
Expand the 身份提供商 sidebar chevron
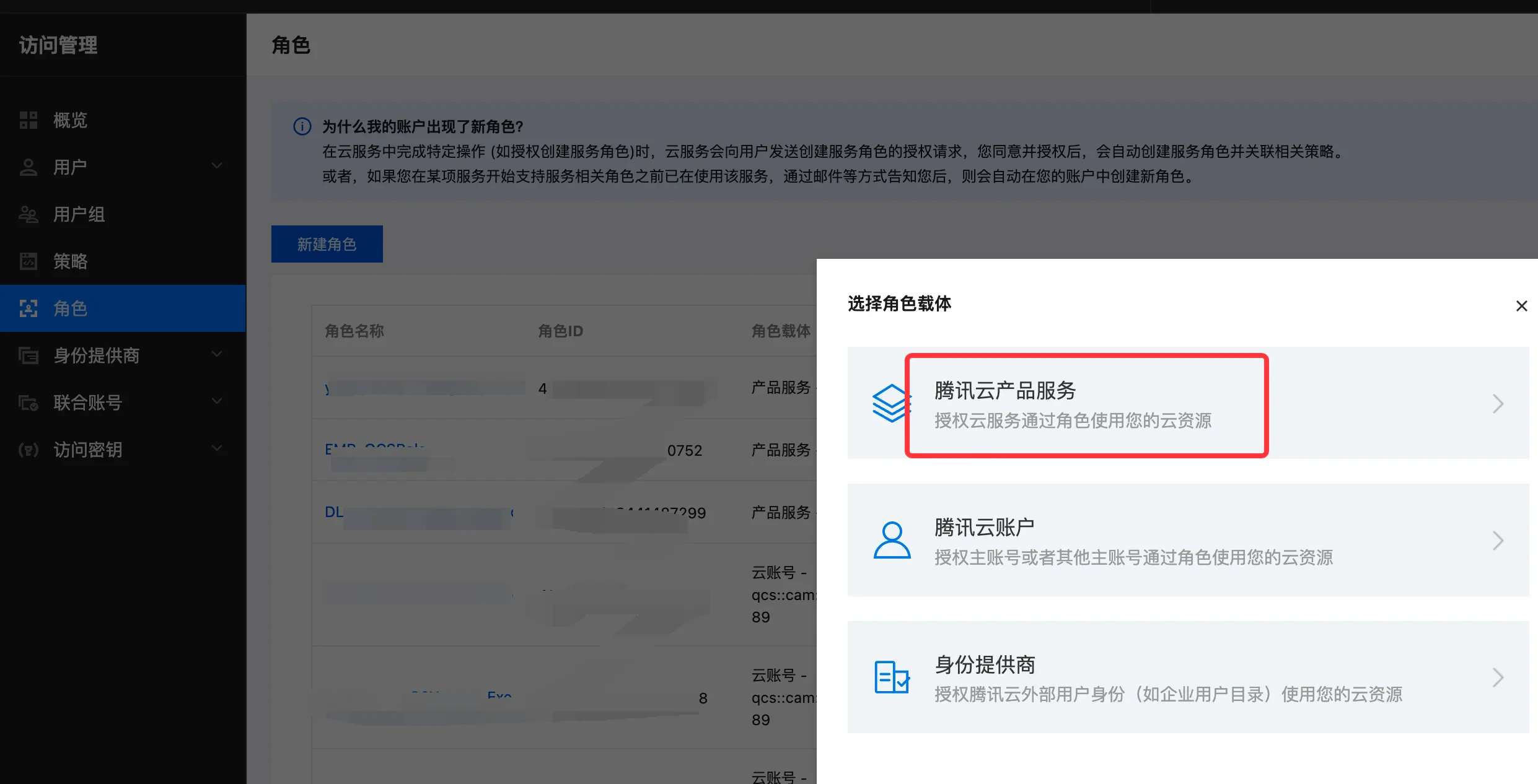pyautogui.click(x=217, y=354)
